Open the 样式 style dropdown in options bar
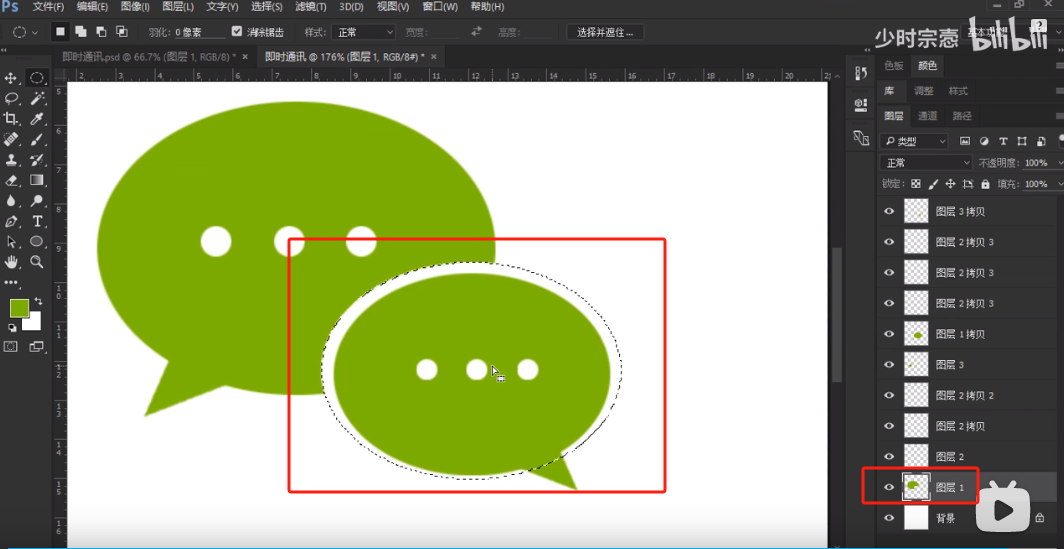 coord(363,32)
